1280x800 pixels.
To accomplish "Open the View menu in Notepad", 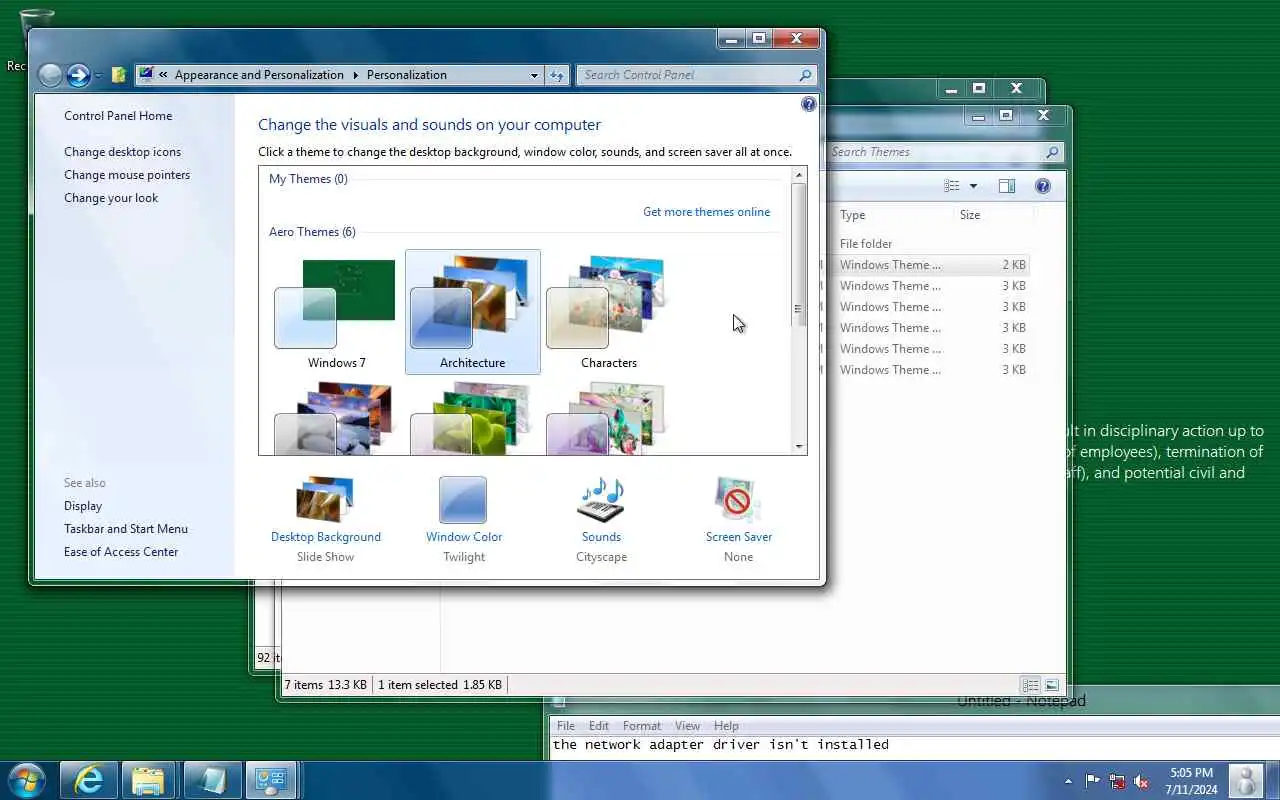I will coord(687,726).
